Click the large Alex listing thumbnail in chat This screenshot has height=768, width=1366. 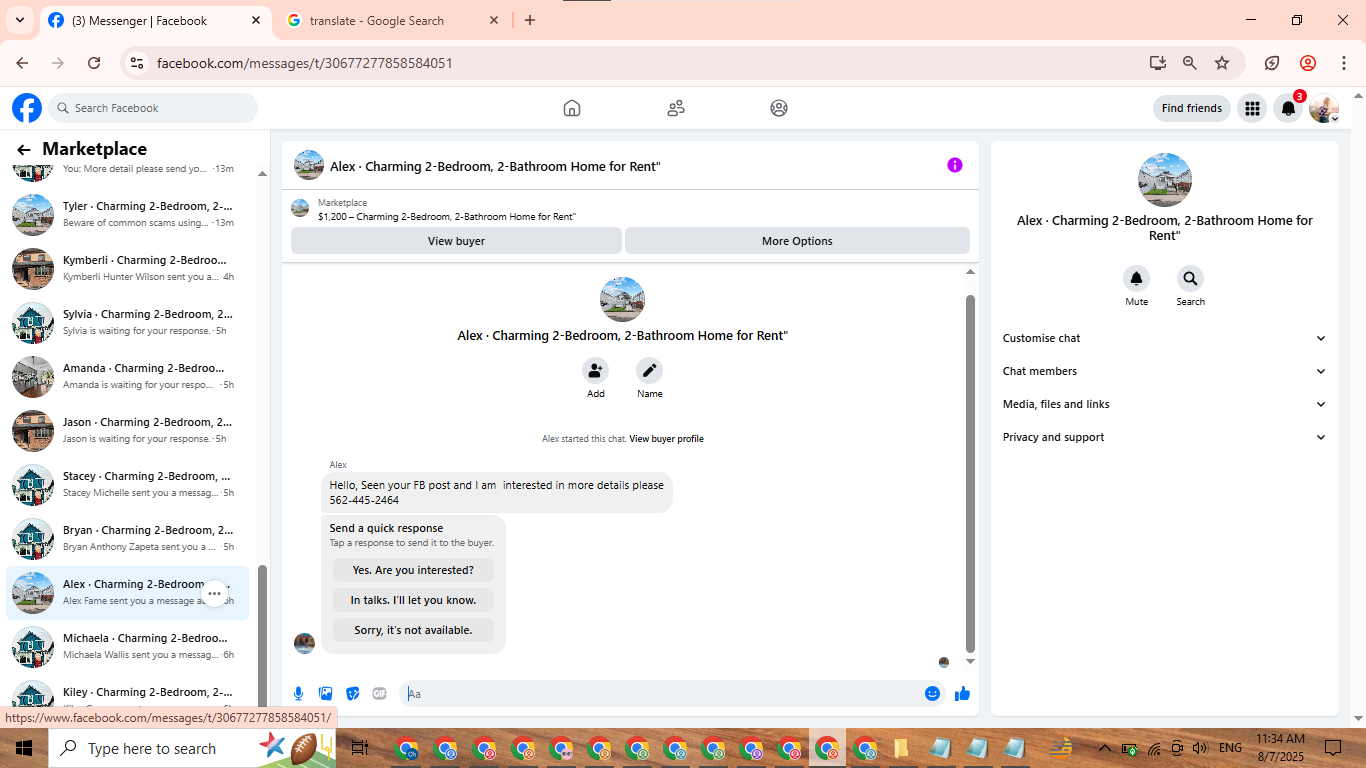point(622,300)
